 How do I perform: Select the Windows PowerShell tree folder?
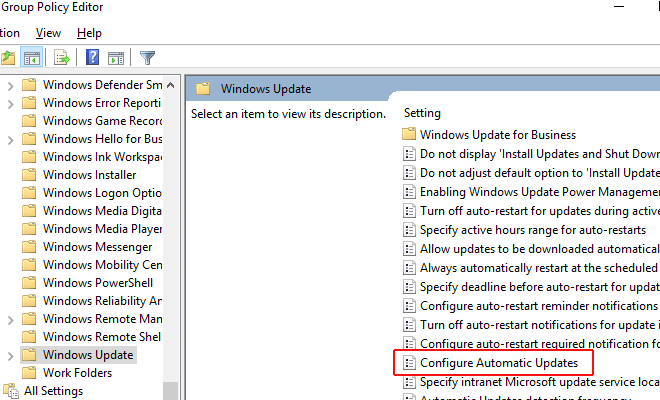click(x=98, y=283)
